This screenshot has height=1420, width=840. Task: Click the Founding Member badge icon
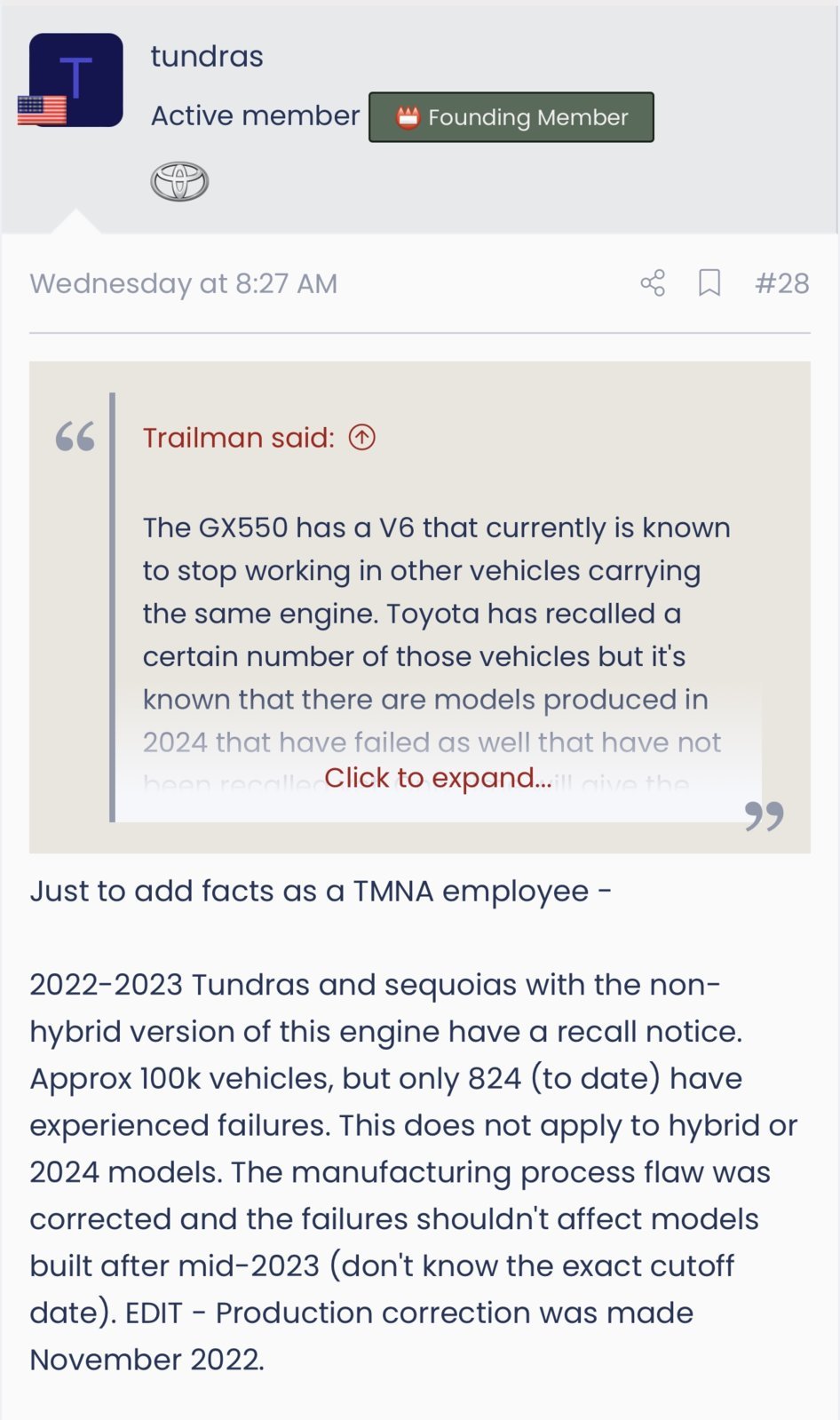408,117
